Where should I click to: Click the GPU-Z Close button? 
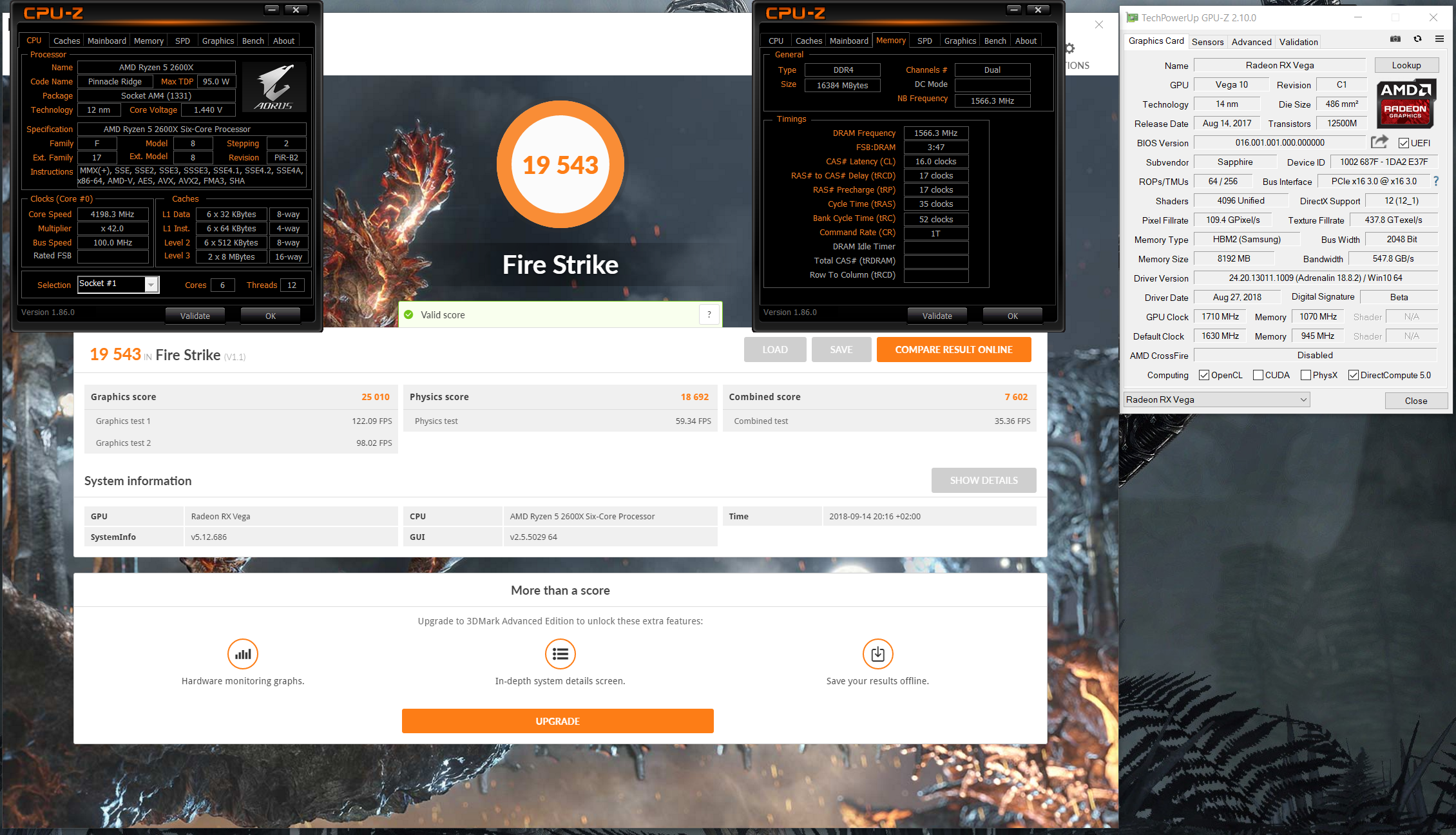[x=1416, y=401]
